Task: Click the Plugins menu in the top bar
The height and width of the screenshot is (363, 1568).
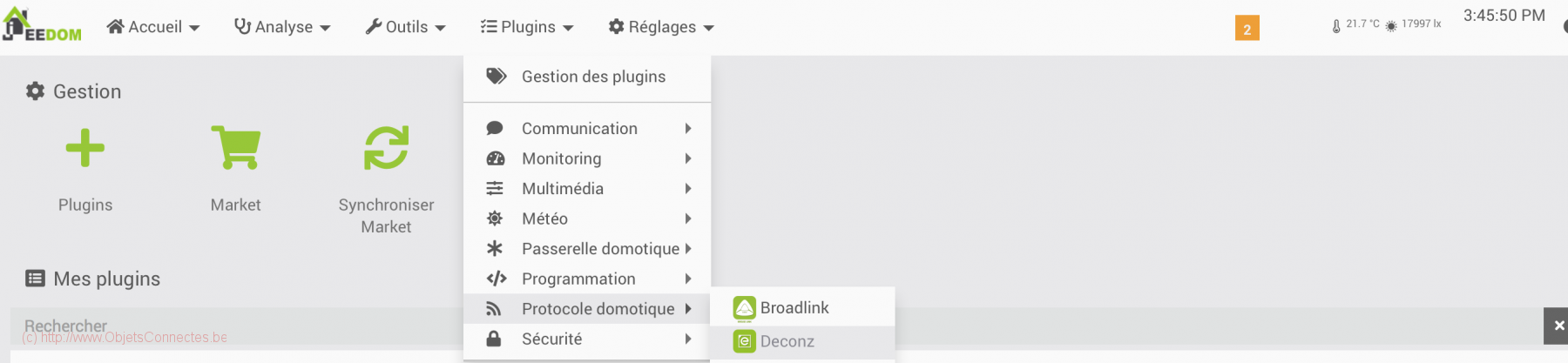Action: pyautogui.click(x=527, y=27)
